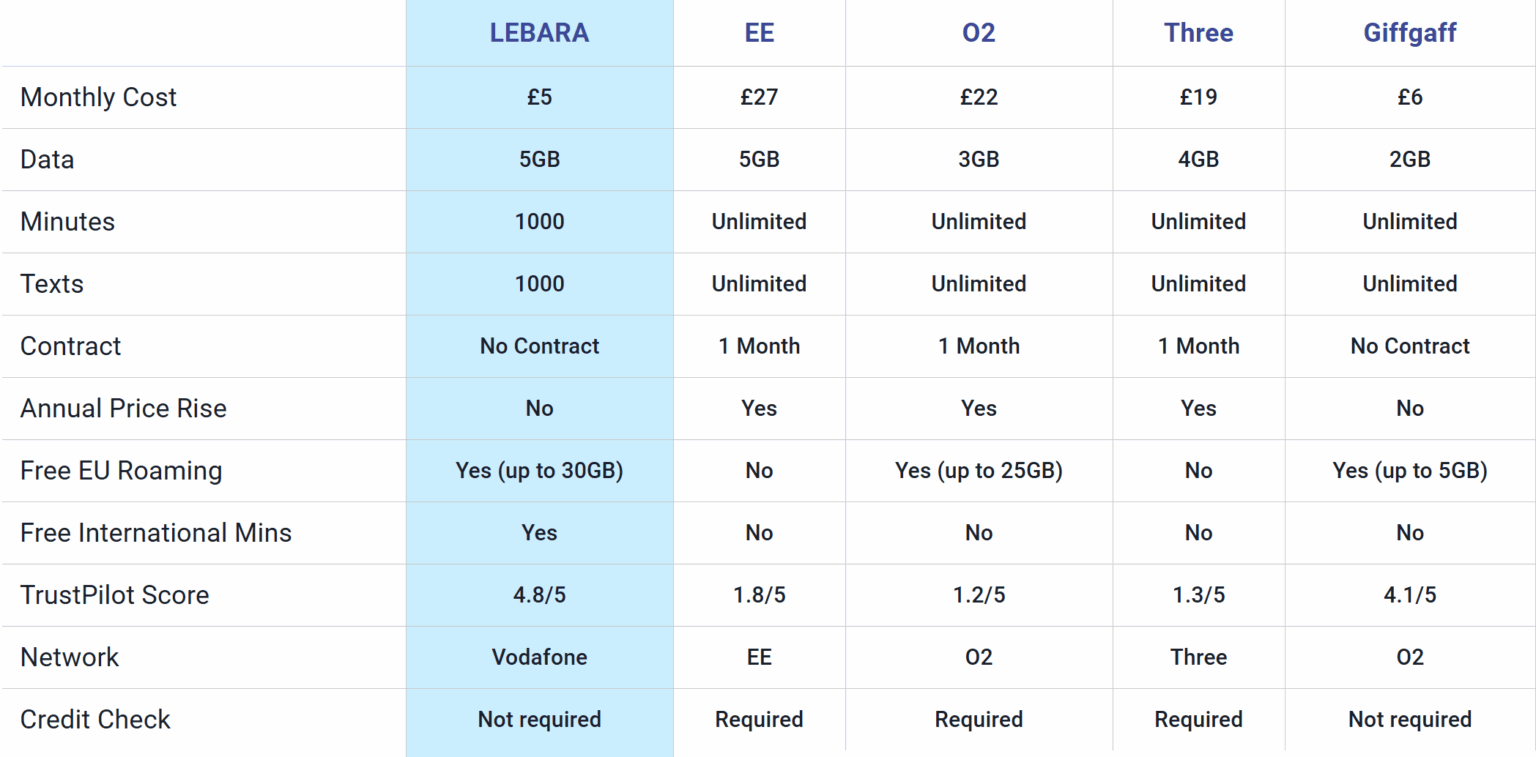Viewport: 1536px width, 757px height.
Task: Click the Credit Check row label
Action: (95, 719)
